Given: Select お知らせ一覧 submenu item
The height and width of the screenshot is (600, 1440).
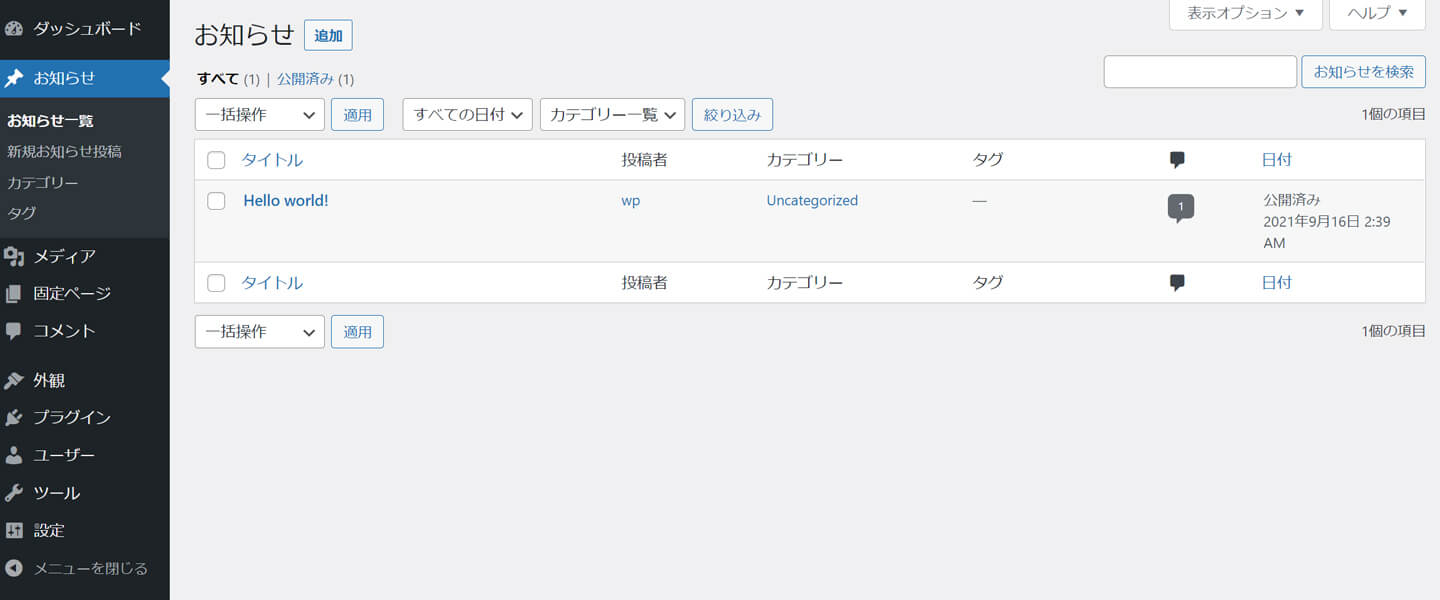Looking at the screenshot, I should (50, 121).
